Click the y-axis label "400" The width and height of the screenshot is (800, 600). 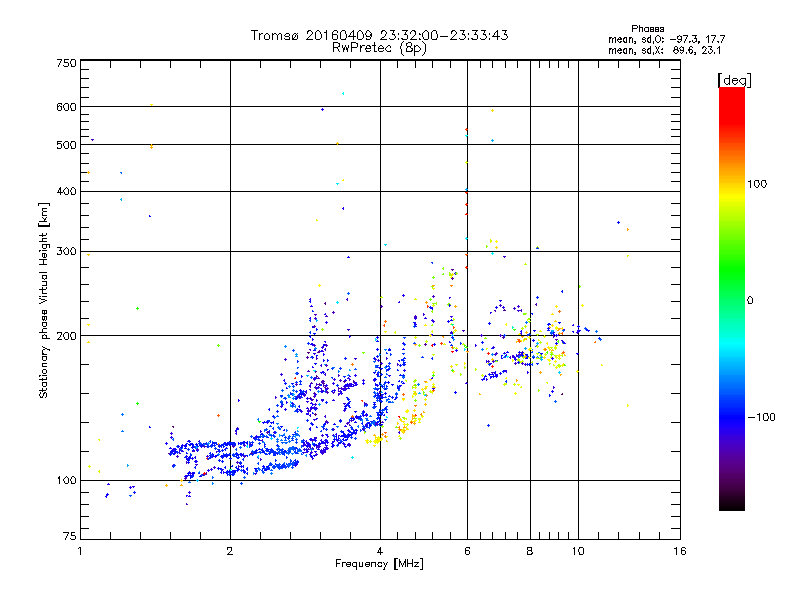coord(66,191)
